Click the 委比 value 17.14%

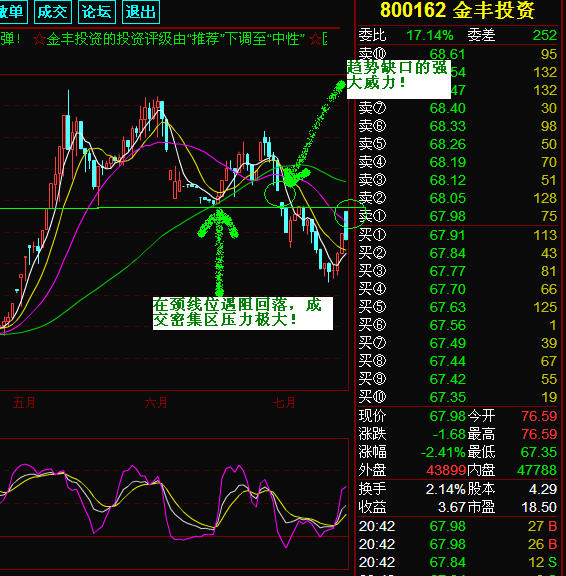point(430,36)
